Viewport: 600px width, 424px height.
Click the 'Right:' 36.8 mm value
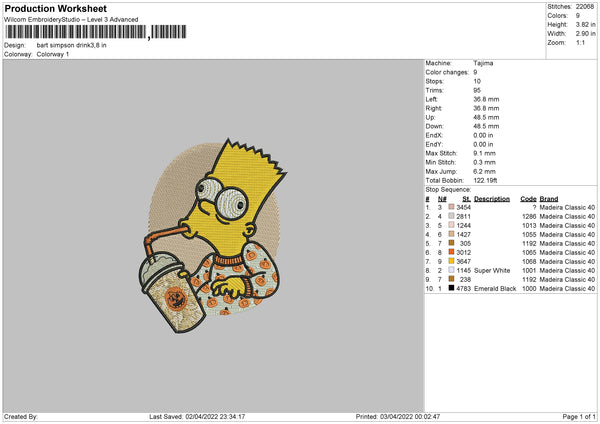[486, 108]
